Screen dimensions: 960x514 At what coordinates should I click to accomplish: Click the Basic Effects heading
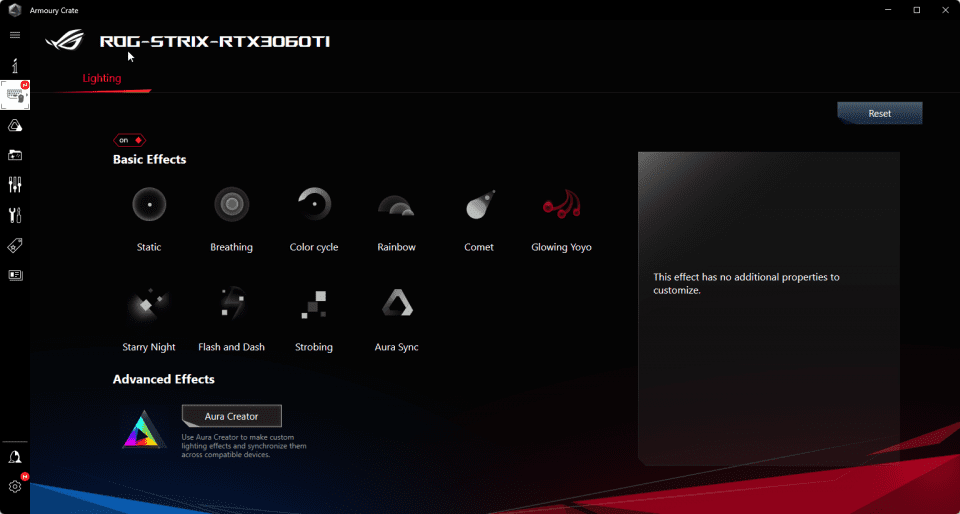pos(149,160)
